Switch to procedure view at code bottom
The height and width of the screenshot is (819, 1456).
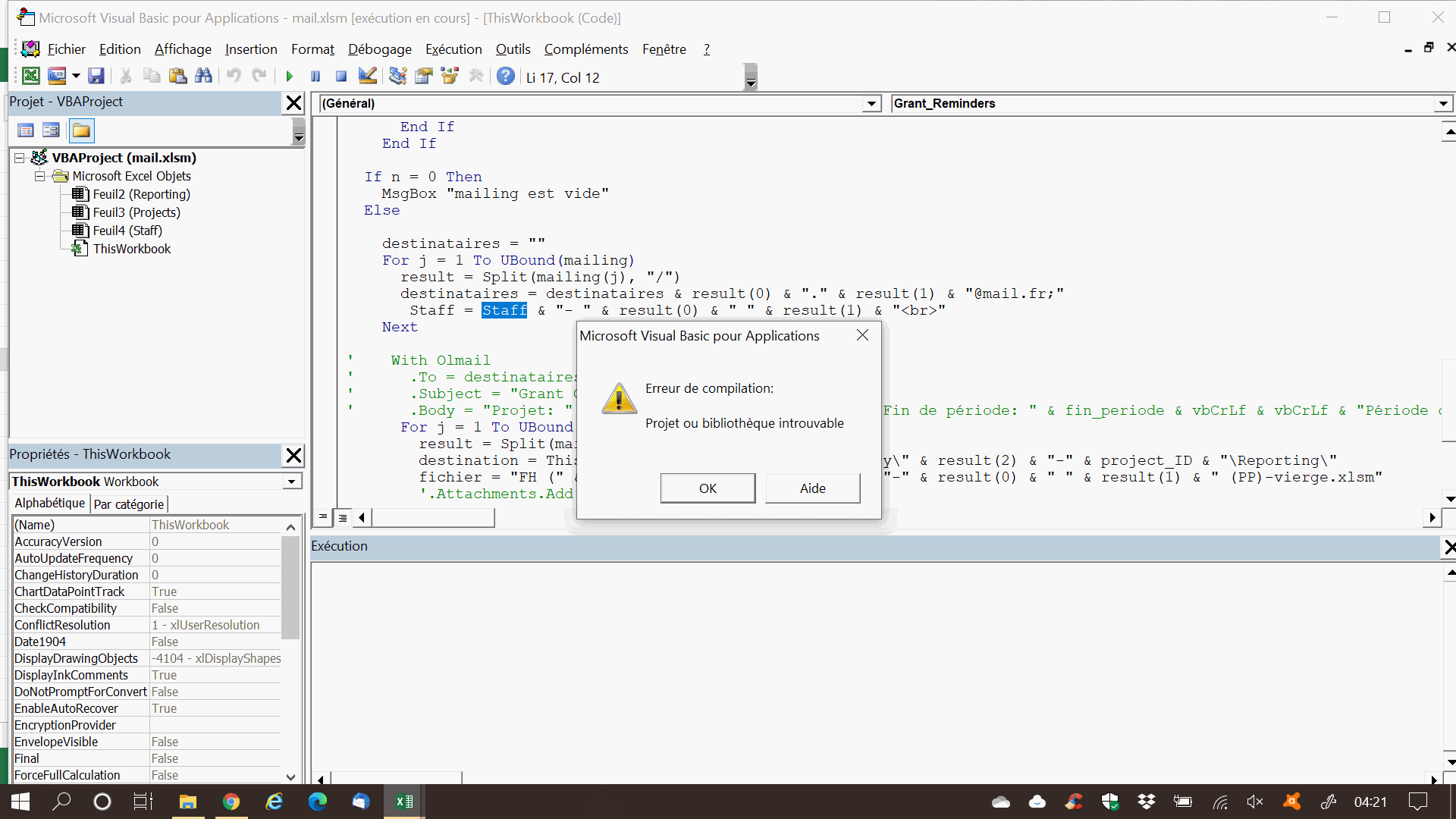(323, 517)
